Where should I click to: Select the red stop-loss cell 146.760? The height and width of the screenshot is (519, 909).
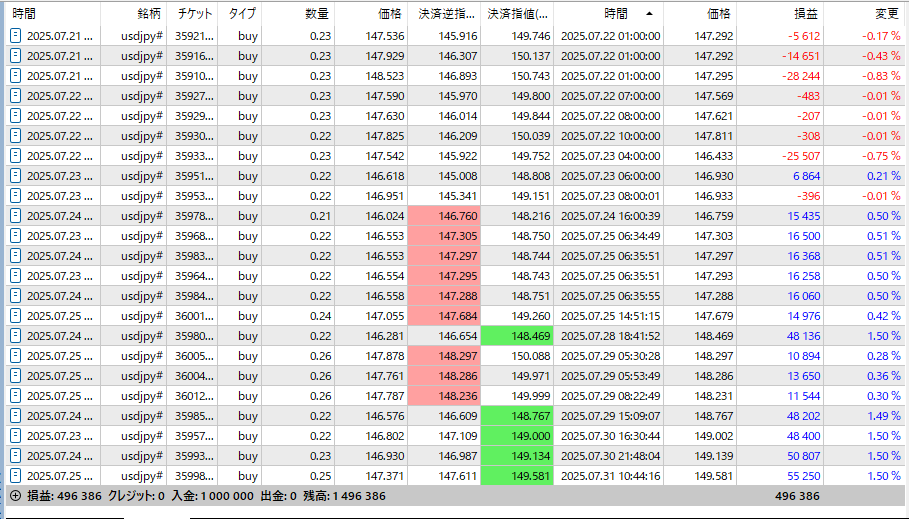pyautogui.click(x=444, y=216)
